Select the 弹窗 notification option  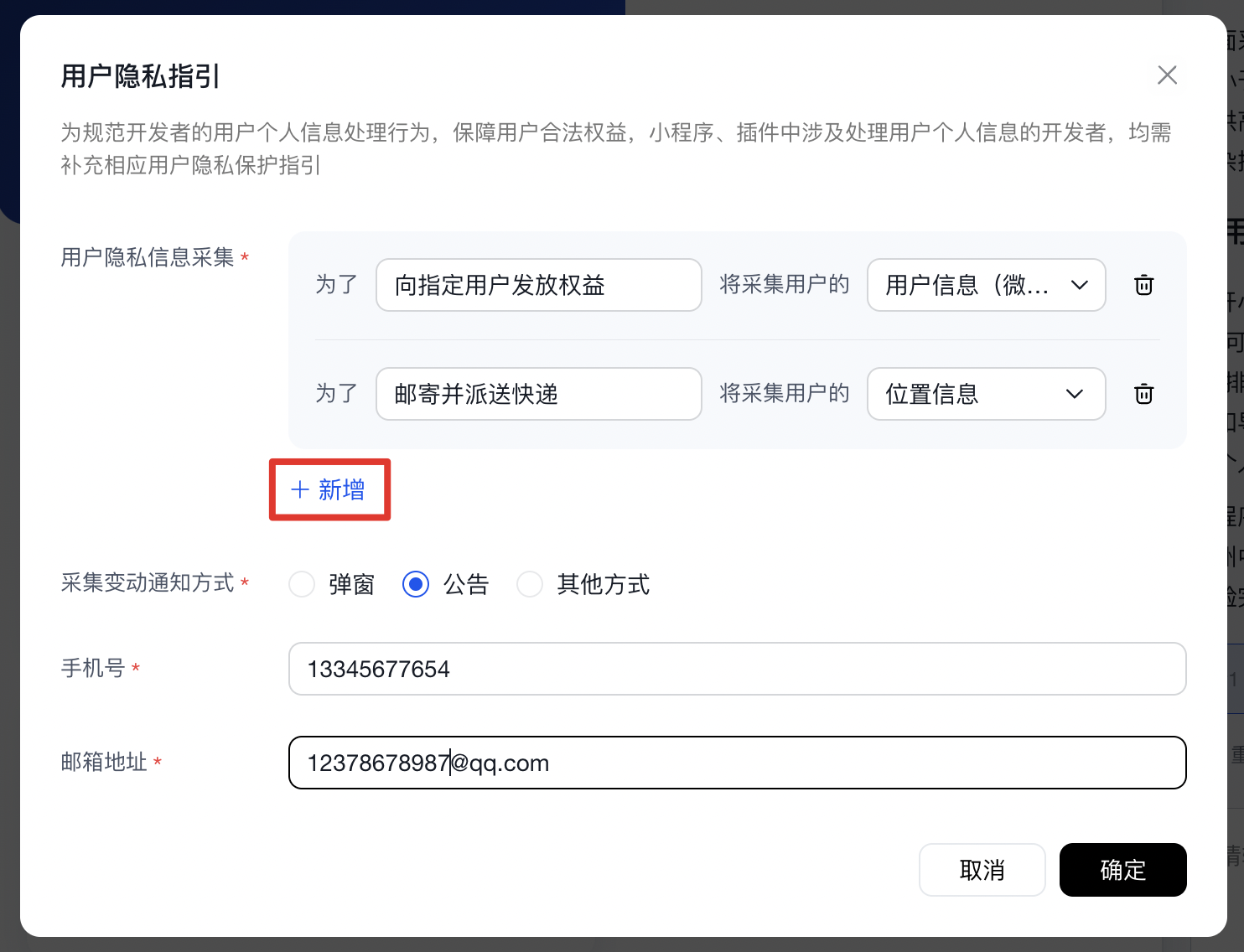click(302, 584)
